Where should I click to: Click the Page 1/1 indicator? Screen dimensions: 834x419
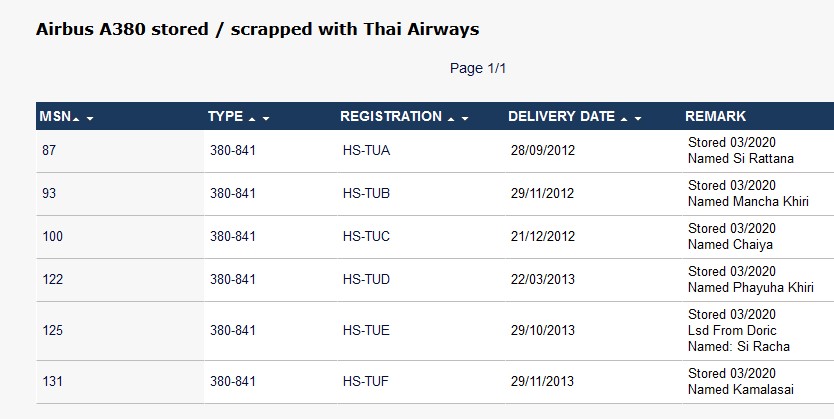[478, 69]
